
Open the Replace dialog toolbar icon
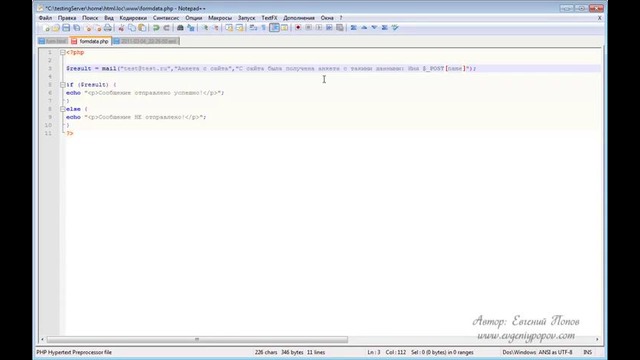point(191,28)
